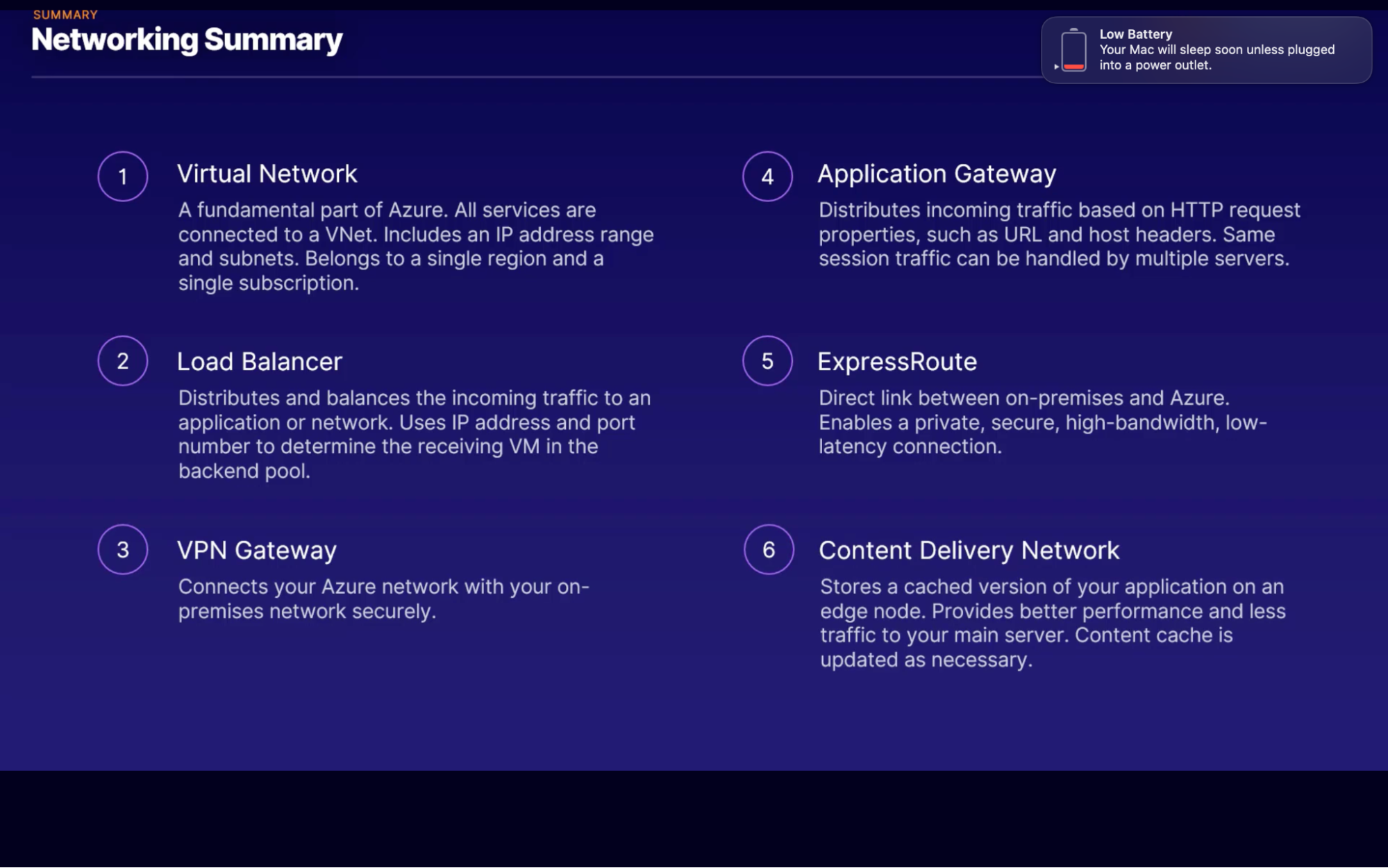Click the numbered circle 2 icon
Image resolution: width=1388 pixels, height=868 pixels.
[123, 361]
